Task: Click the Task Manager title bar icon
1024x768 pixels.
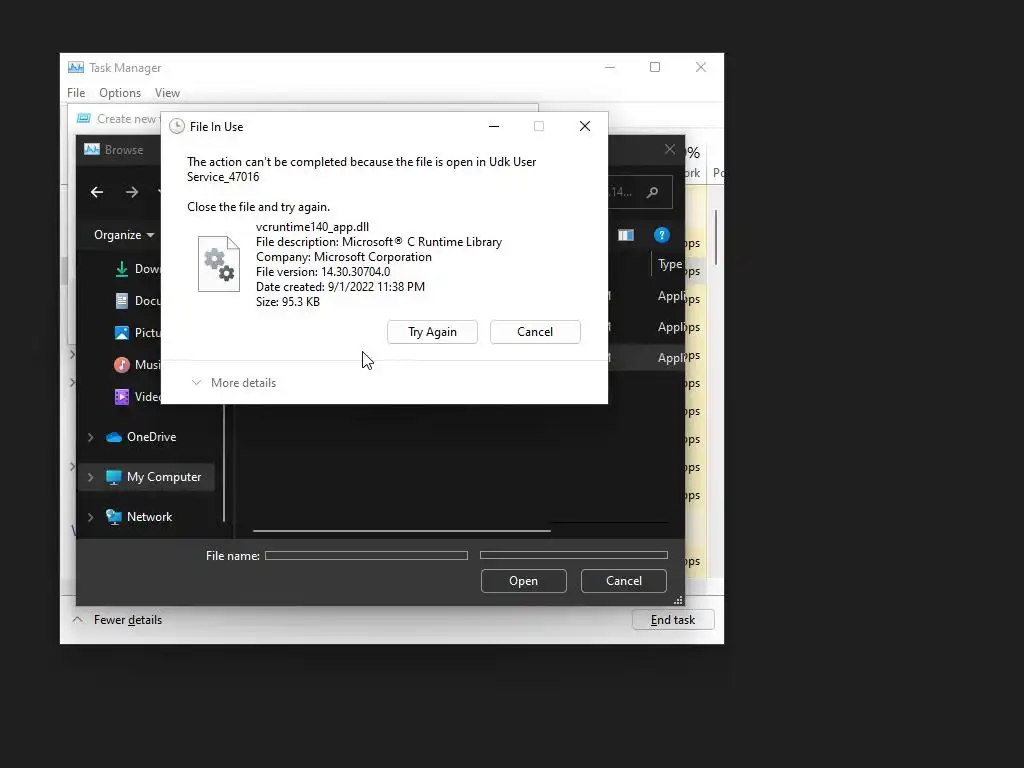Action: 76,67
